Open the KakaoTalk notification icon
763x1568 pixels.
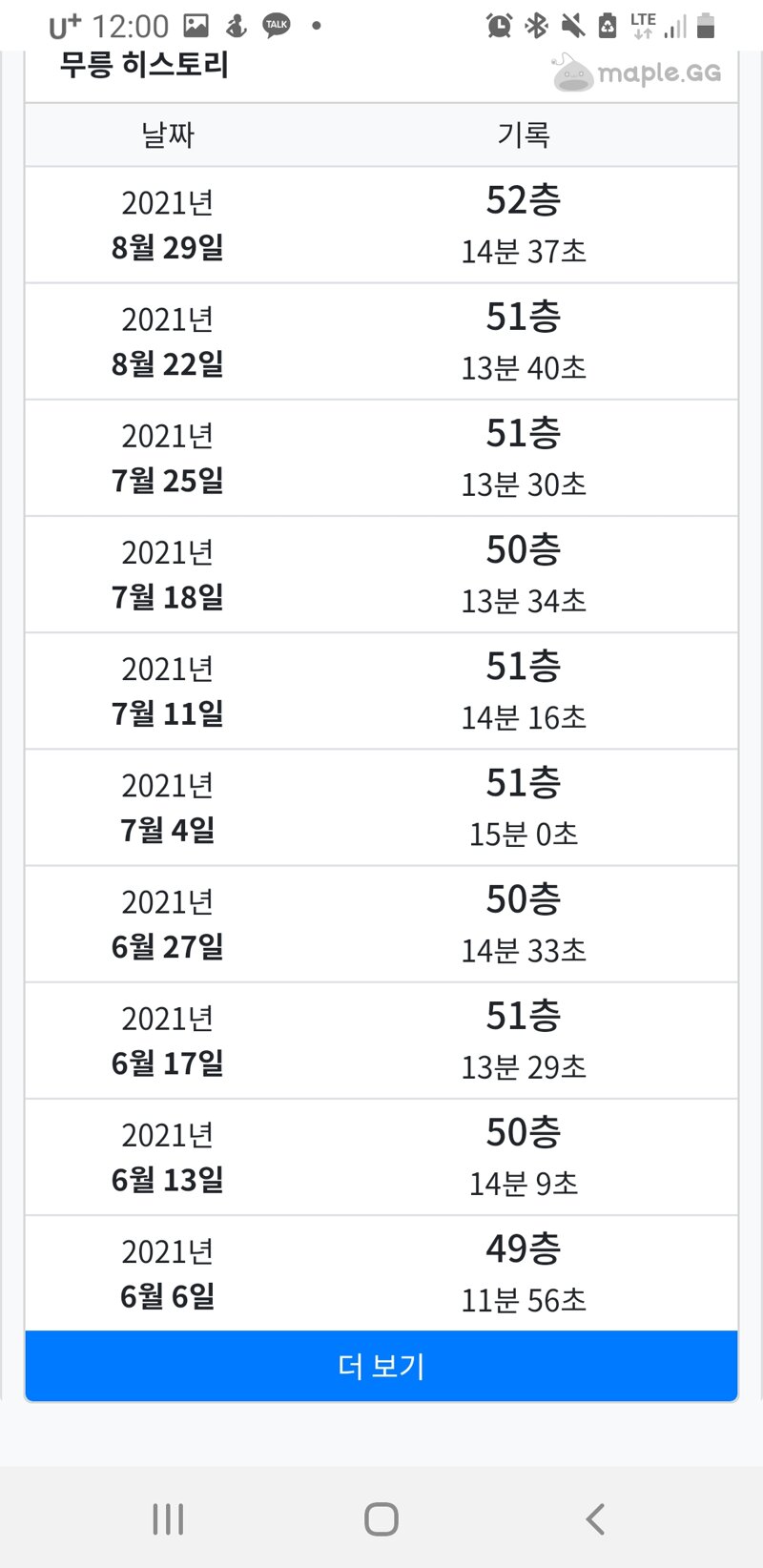click(277, 26)
